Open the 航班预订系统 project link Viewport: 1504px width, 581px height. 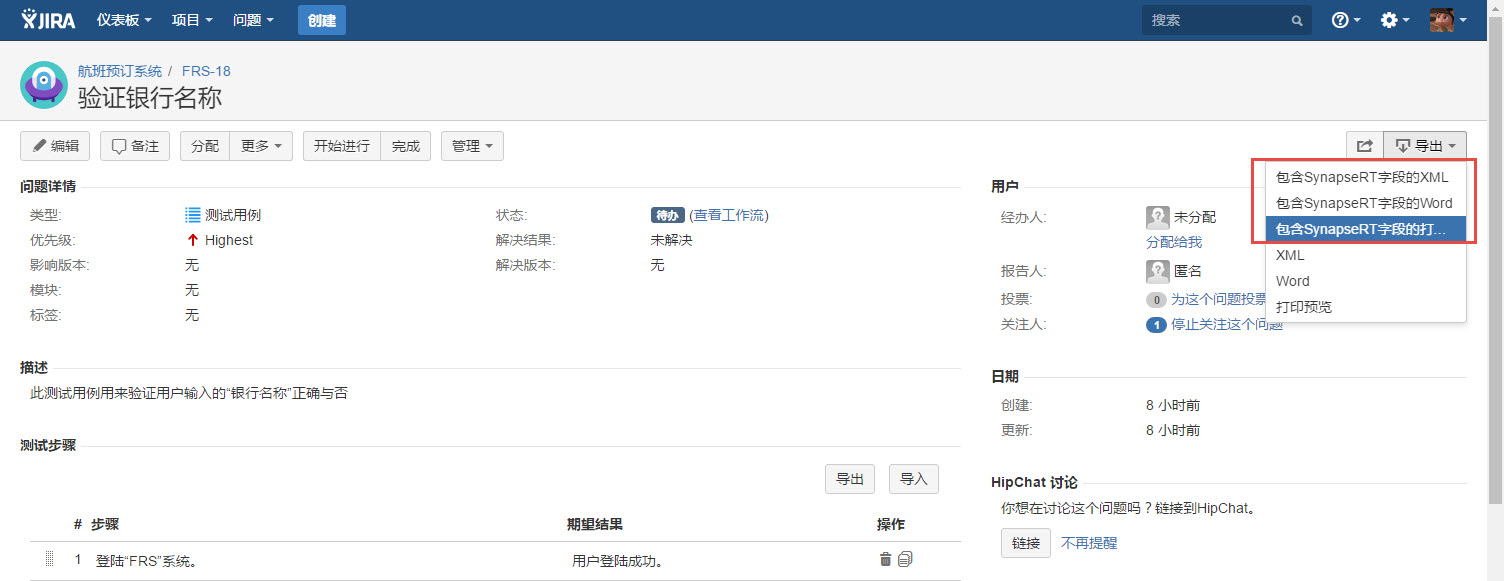coord(120,71)
